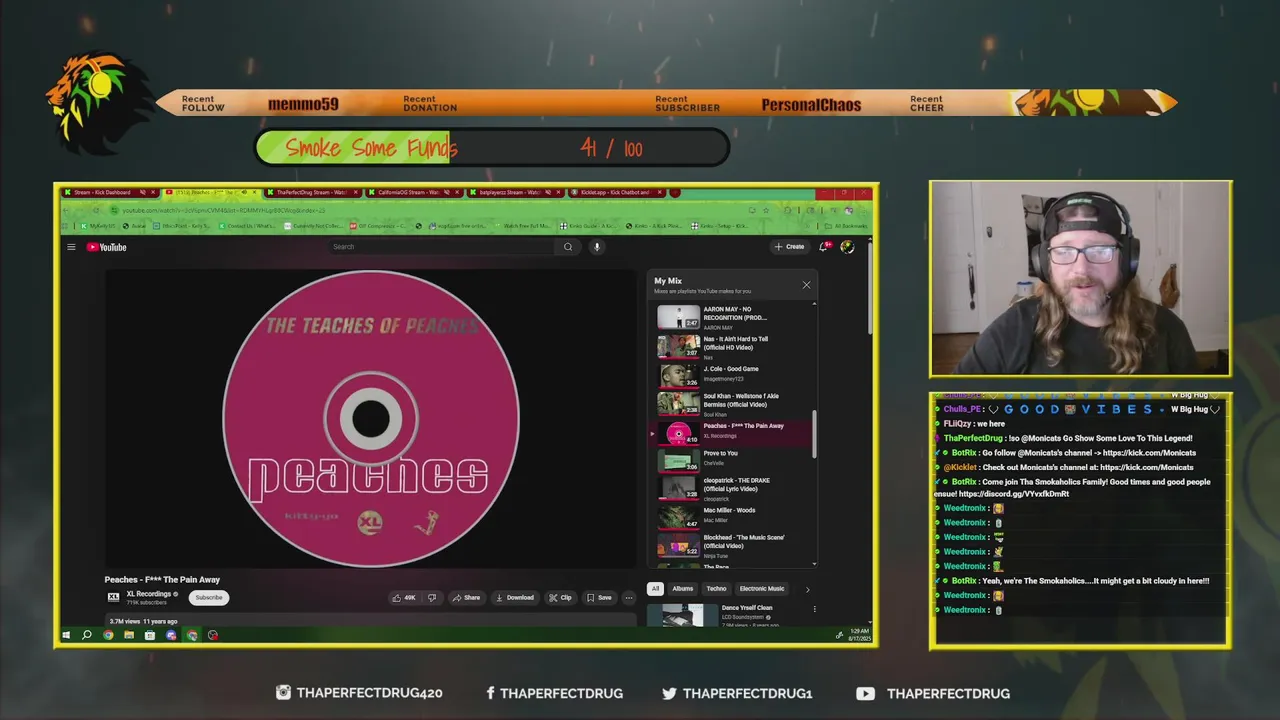Open Windows taskbar search

pyautogui.click(x=87, y=635)
